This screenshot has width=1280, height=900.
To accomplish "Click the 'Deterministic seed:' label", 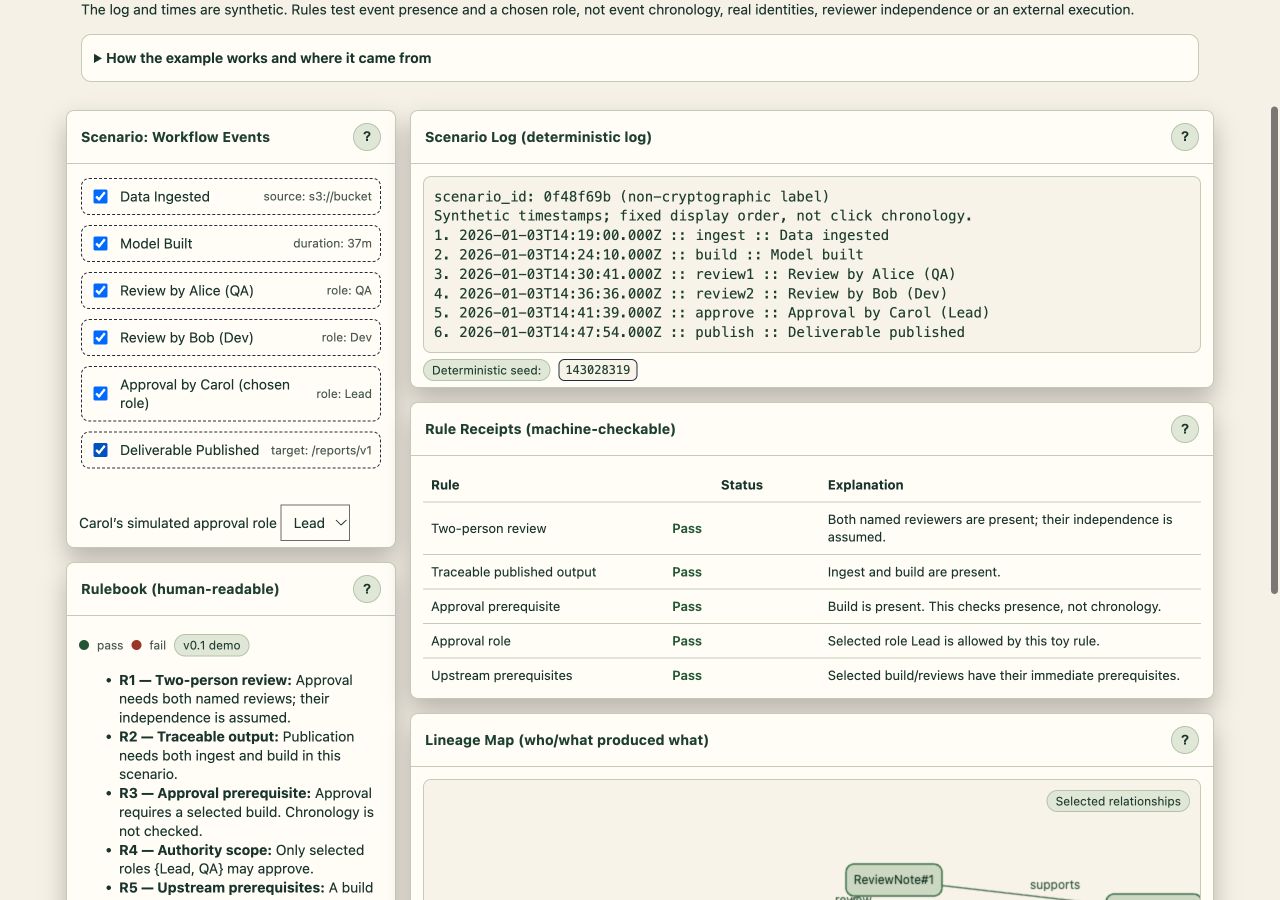I will (x=486, y=370).
